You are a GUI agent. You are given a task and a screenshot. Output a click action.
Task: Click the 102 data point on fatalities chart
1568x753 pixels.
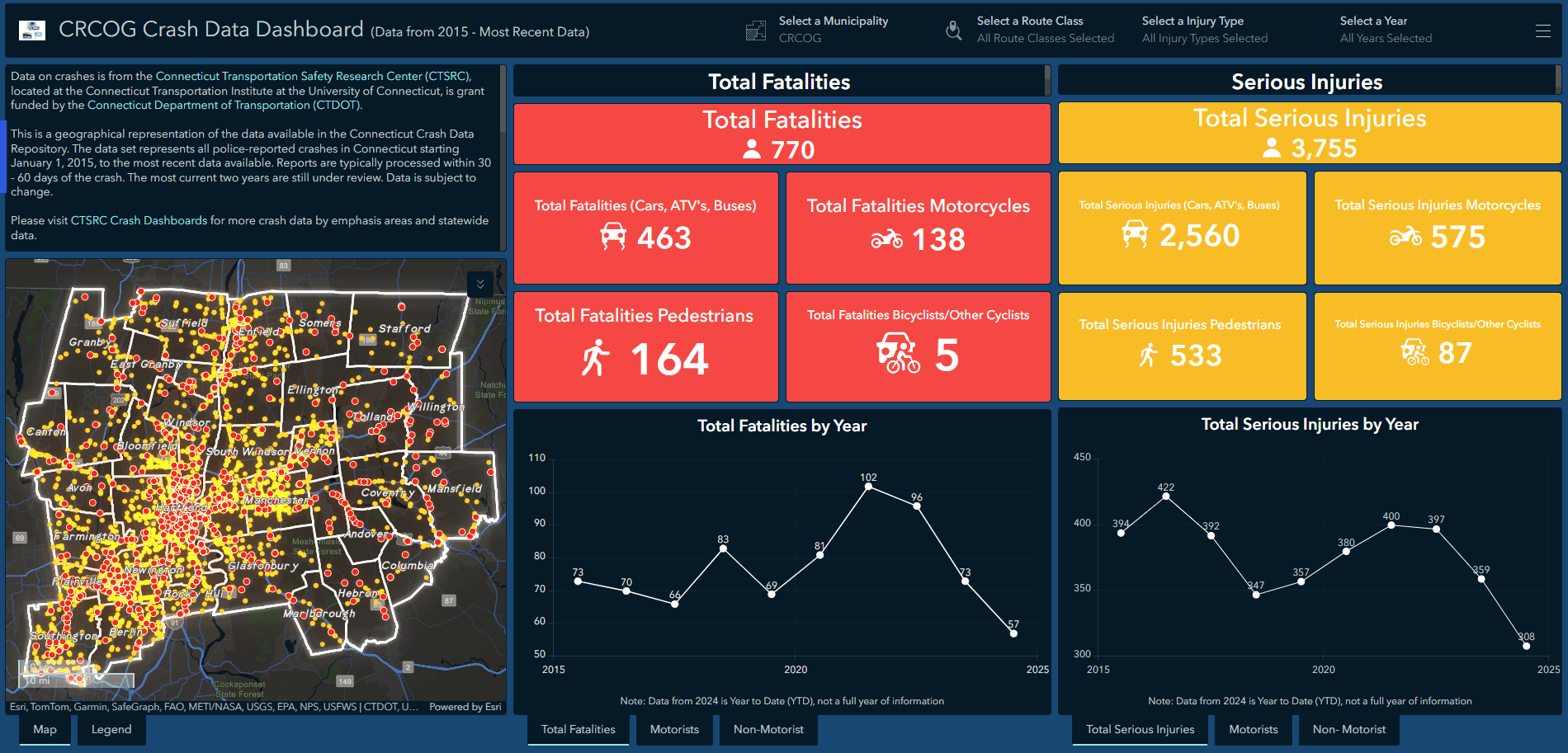coord(868,487)
